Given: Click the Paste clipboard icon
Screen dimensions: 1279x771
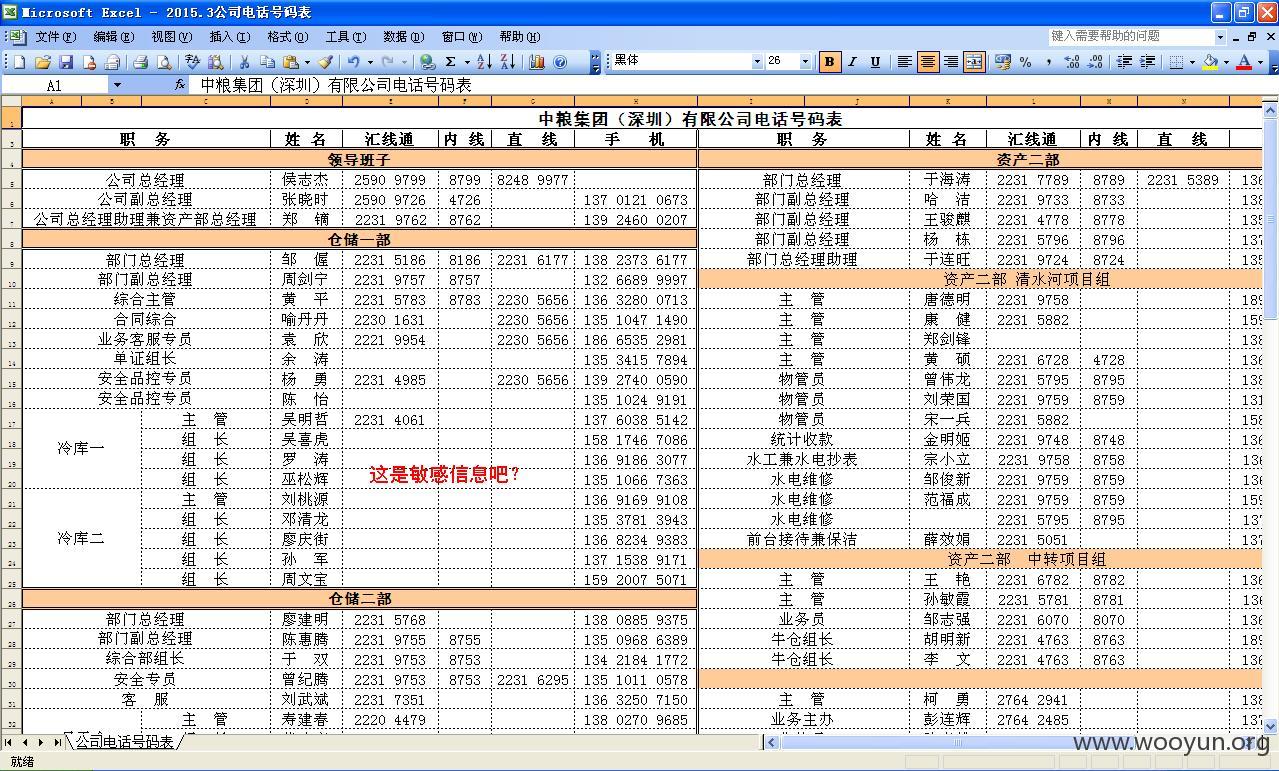Looking at the screenshot, I should coord(290,62).
